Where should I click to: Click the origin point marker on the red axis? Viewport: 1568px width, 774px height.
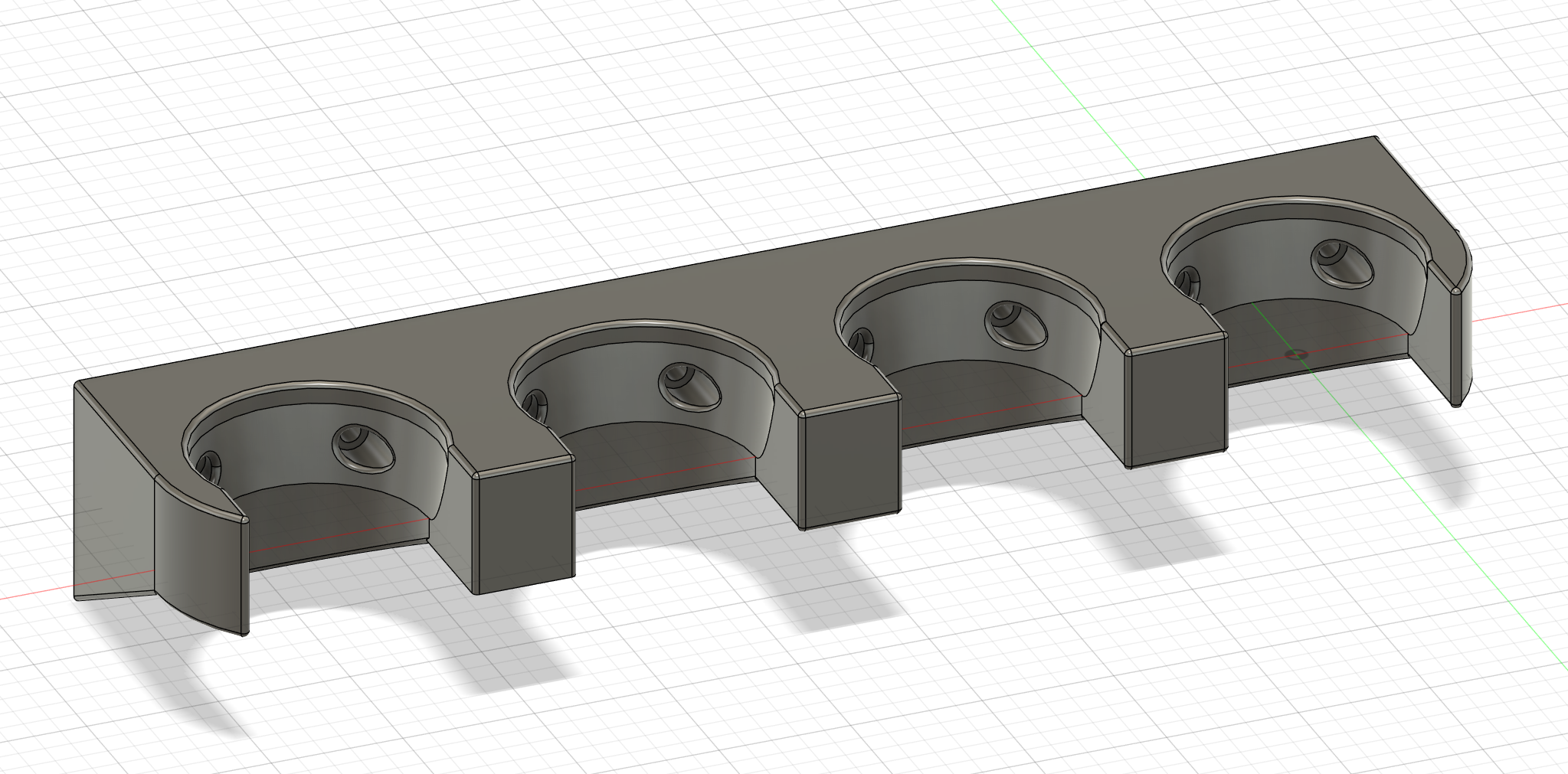coord(1297,354)
